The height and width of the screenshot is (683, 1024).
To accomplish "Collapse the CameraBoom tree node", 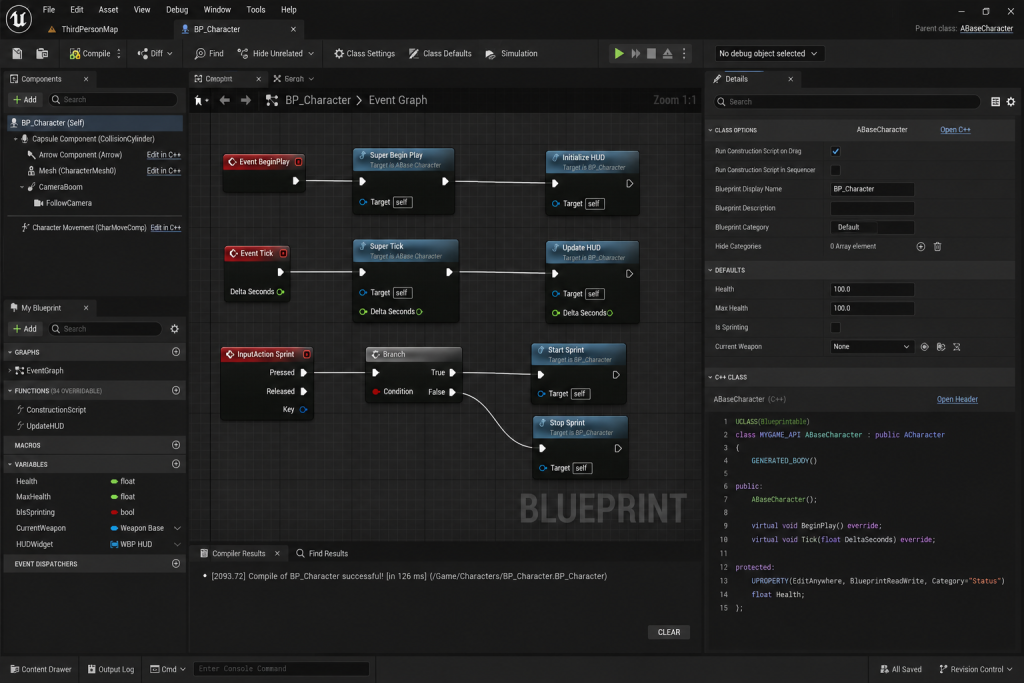I will click(22, 187).
